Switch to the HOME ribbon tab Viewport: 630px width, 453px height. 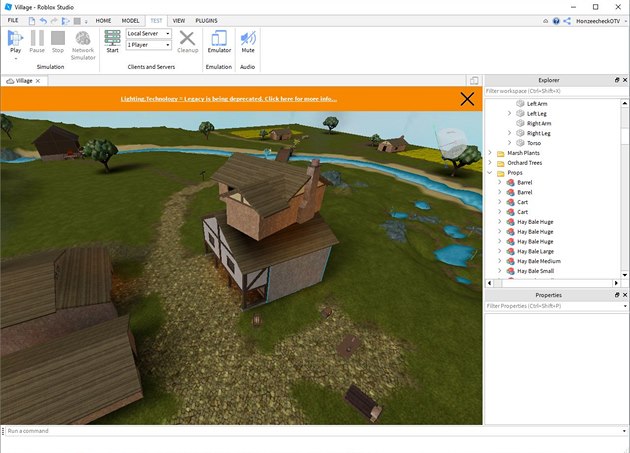[x=103, y=20]
